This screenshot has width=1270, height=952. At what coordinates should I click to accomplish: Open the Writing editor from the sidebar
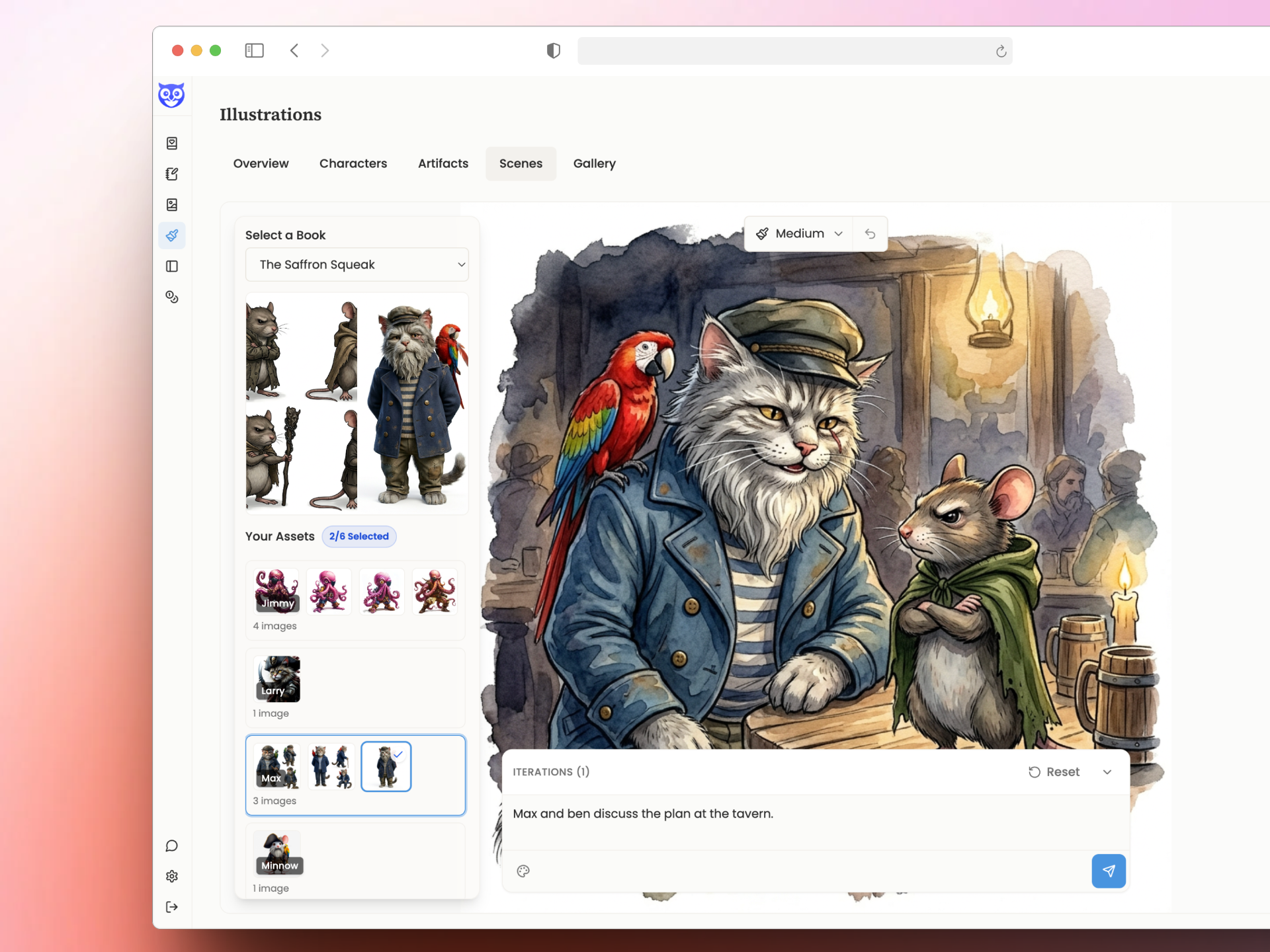pos(172,174)
